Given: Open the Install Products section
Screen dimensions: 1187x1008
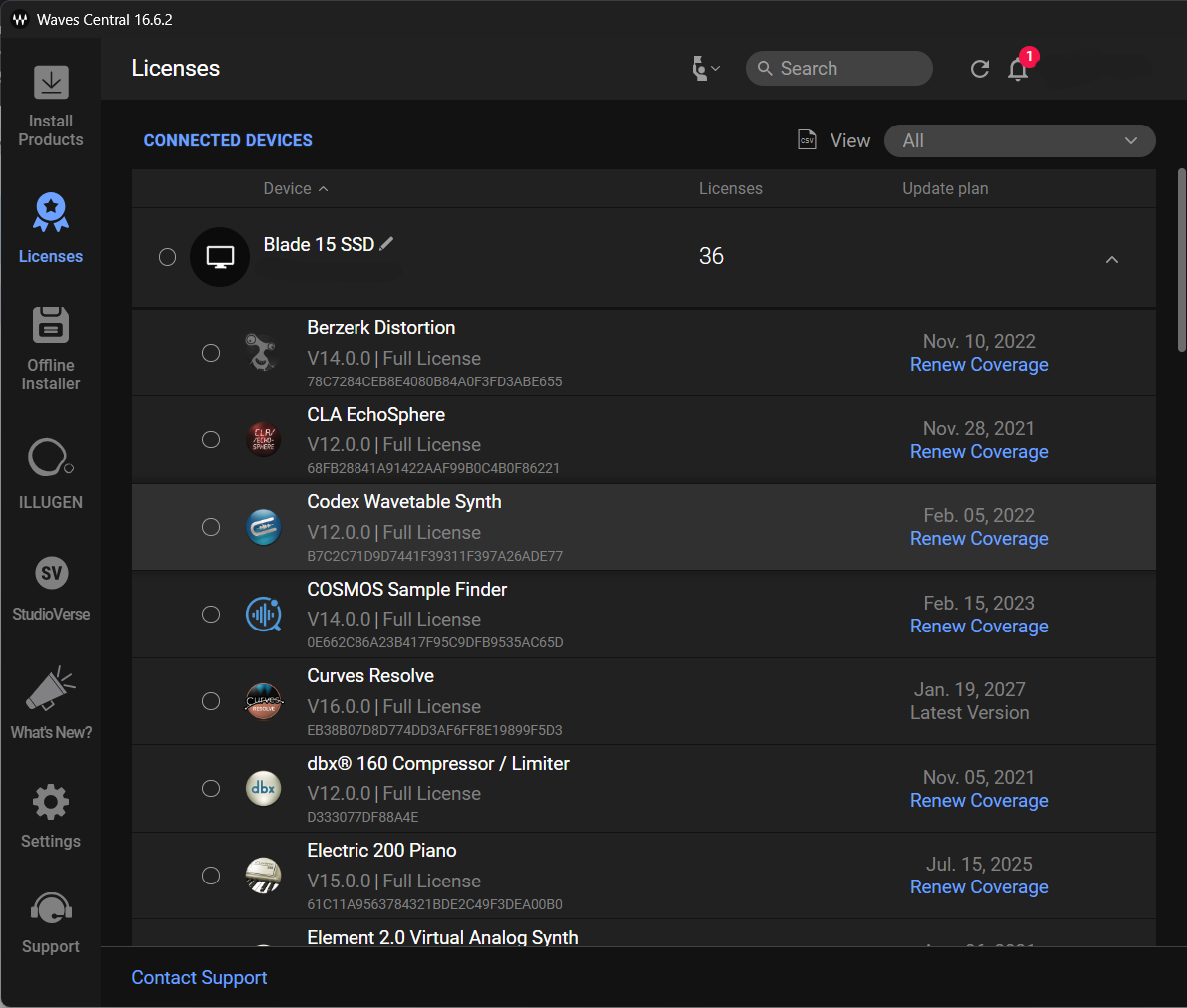Looking at the screenshot, I should point(50,103).
